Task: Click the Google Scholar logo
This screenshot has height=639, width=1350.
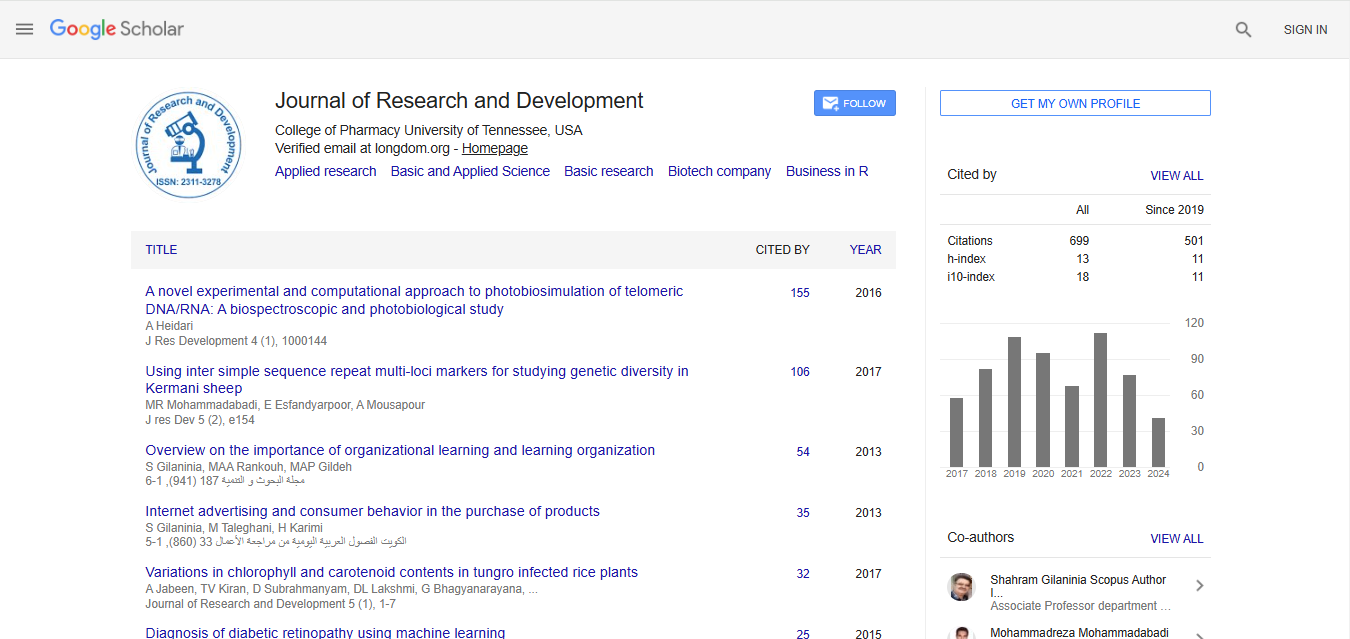Action: [117, 29]
